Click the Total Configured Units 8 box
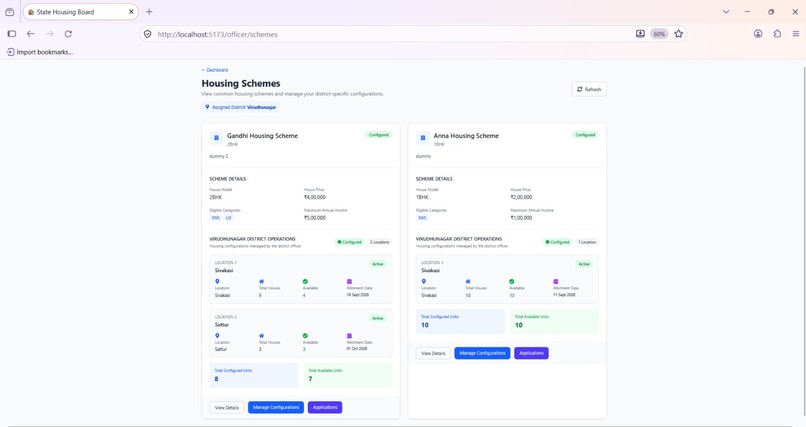Viewport: 806px width, 427px height. [254, 376]
